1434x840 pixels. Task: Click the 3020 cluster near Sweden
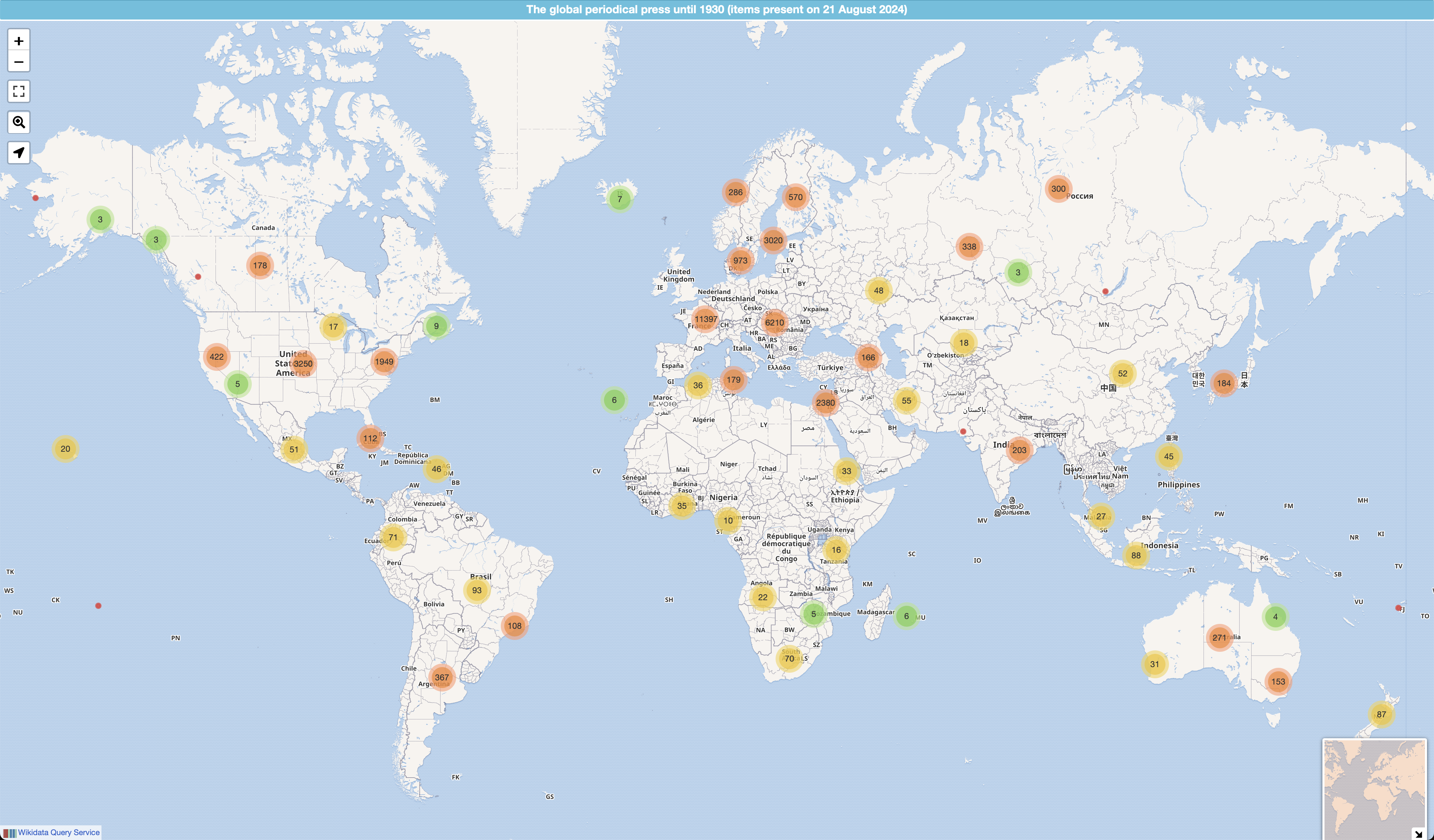click(x=773, y=240)
